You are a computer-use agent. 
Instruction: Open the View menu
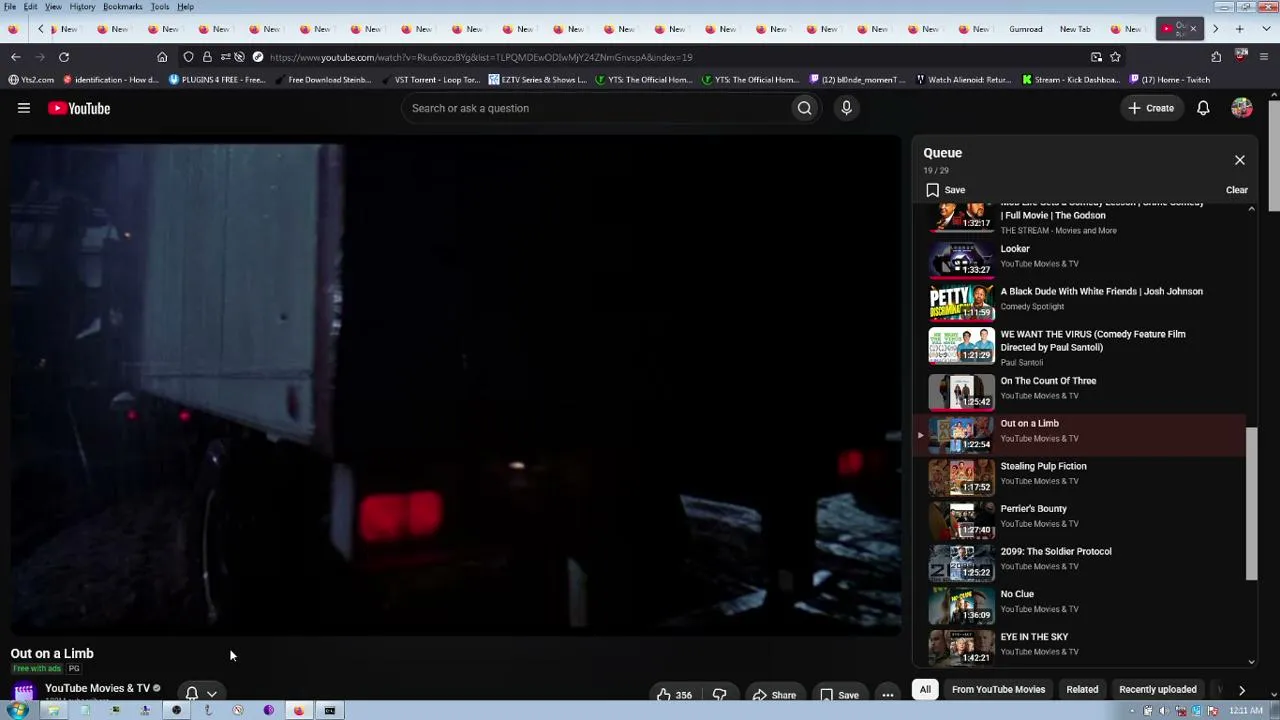click(53, 7)
